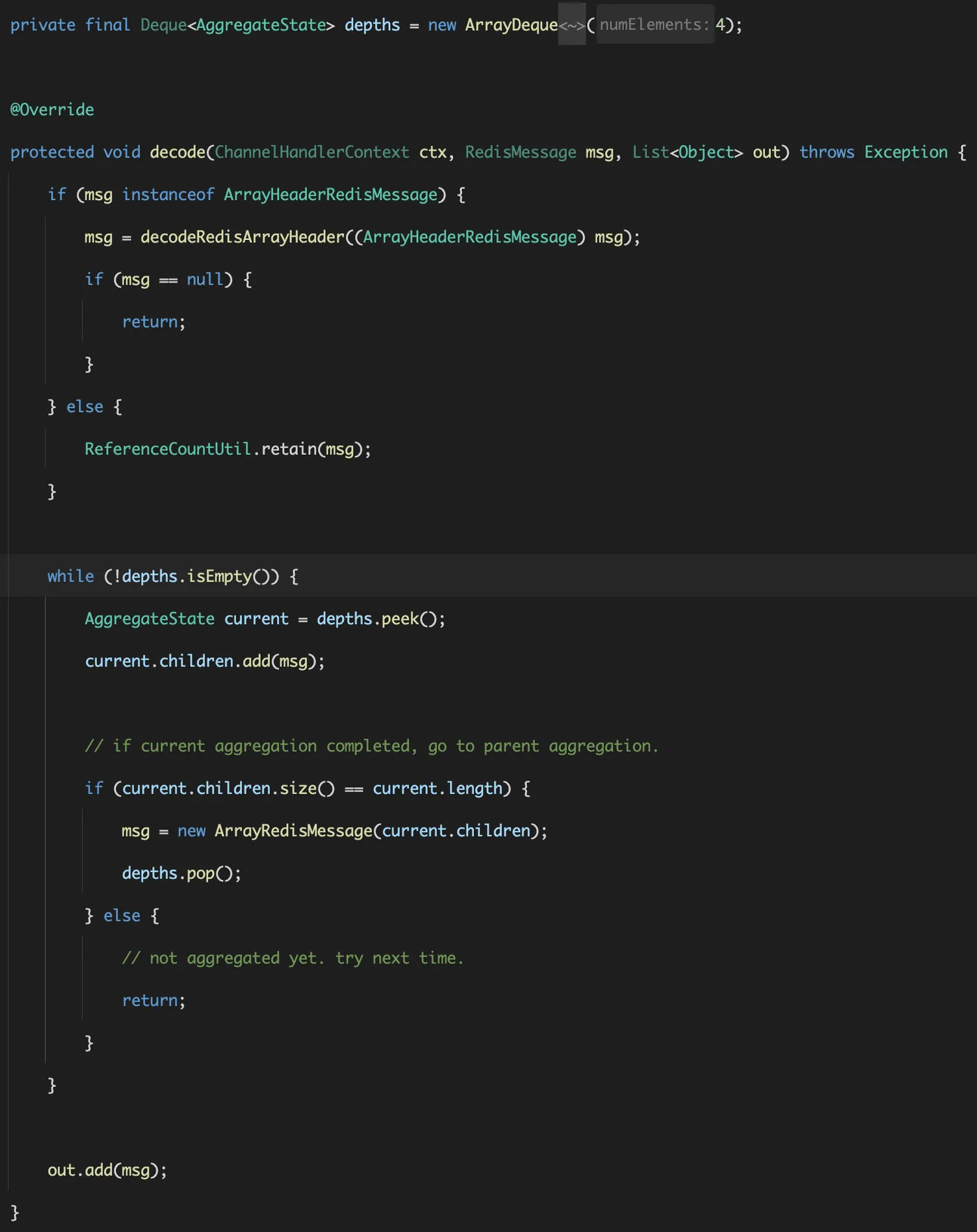The width and height of the screenshot is (977, 1232).
Task: Click the folded diamond operator after ArrayDeque
Action: coord(572,25)
